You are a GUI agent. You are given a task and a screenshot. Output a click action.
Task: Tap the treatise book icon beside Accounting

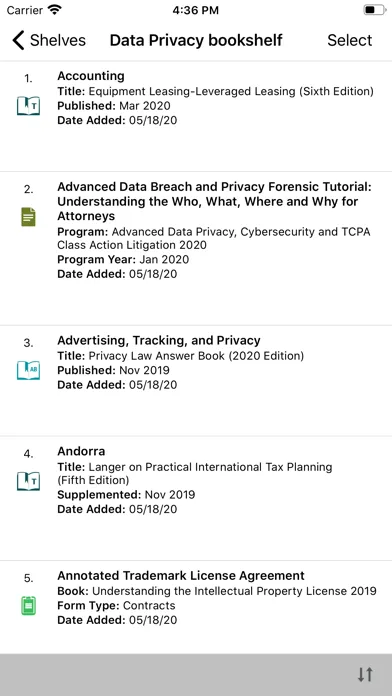[x=28, y=106]
